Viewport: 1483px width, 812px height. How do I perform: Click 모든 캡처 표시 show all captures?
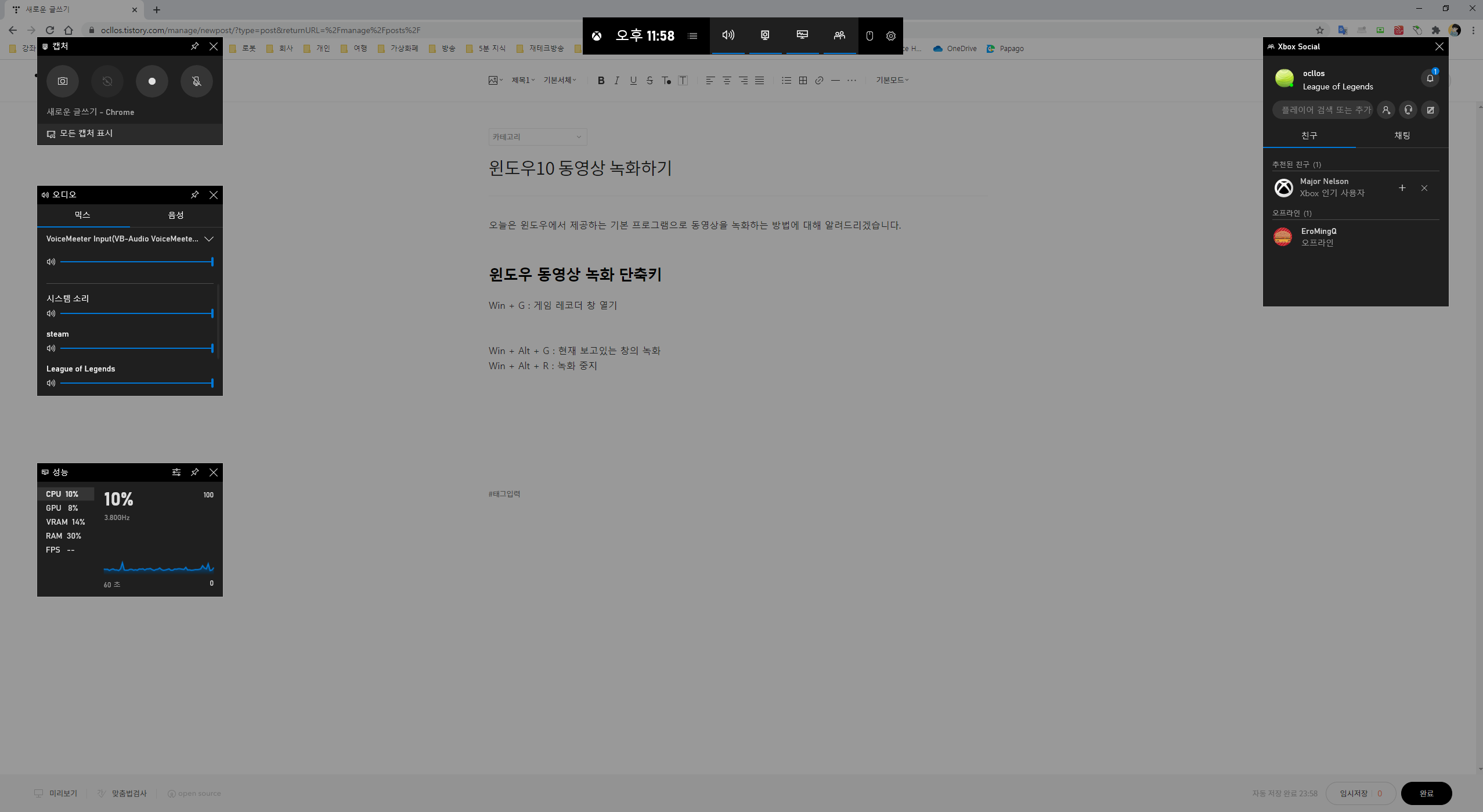pyautogui.click(x=86, y=133)
